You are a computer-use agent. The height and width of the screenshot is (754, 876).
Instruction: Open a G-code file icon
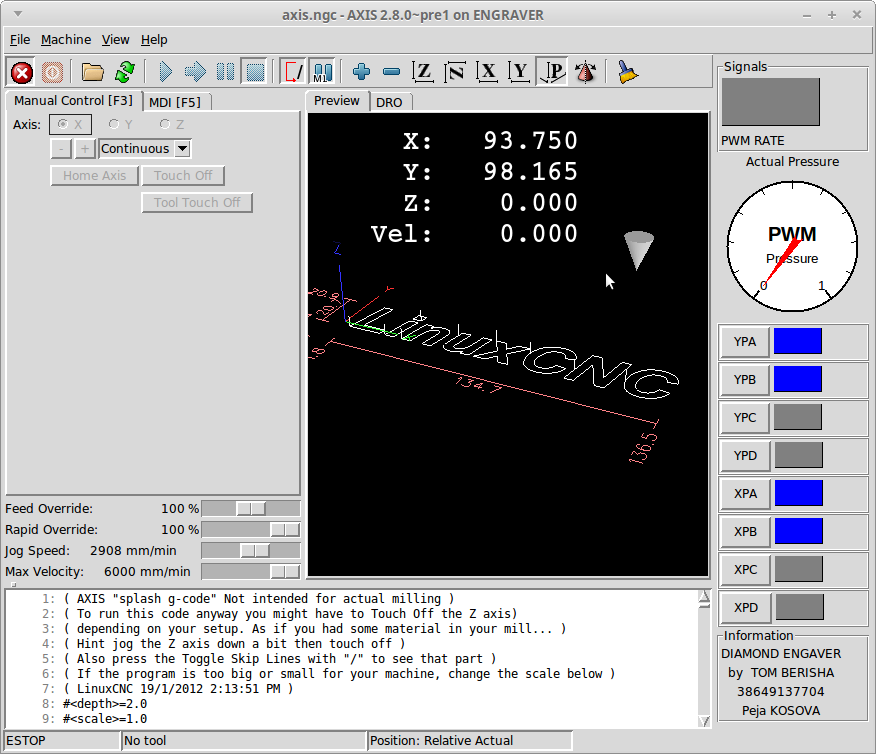point(93,73)
